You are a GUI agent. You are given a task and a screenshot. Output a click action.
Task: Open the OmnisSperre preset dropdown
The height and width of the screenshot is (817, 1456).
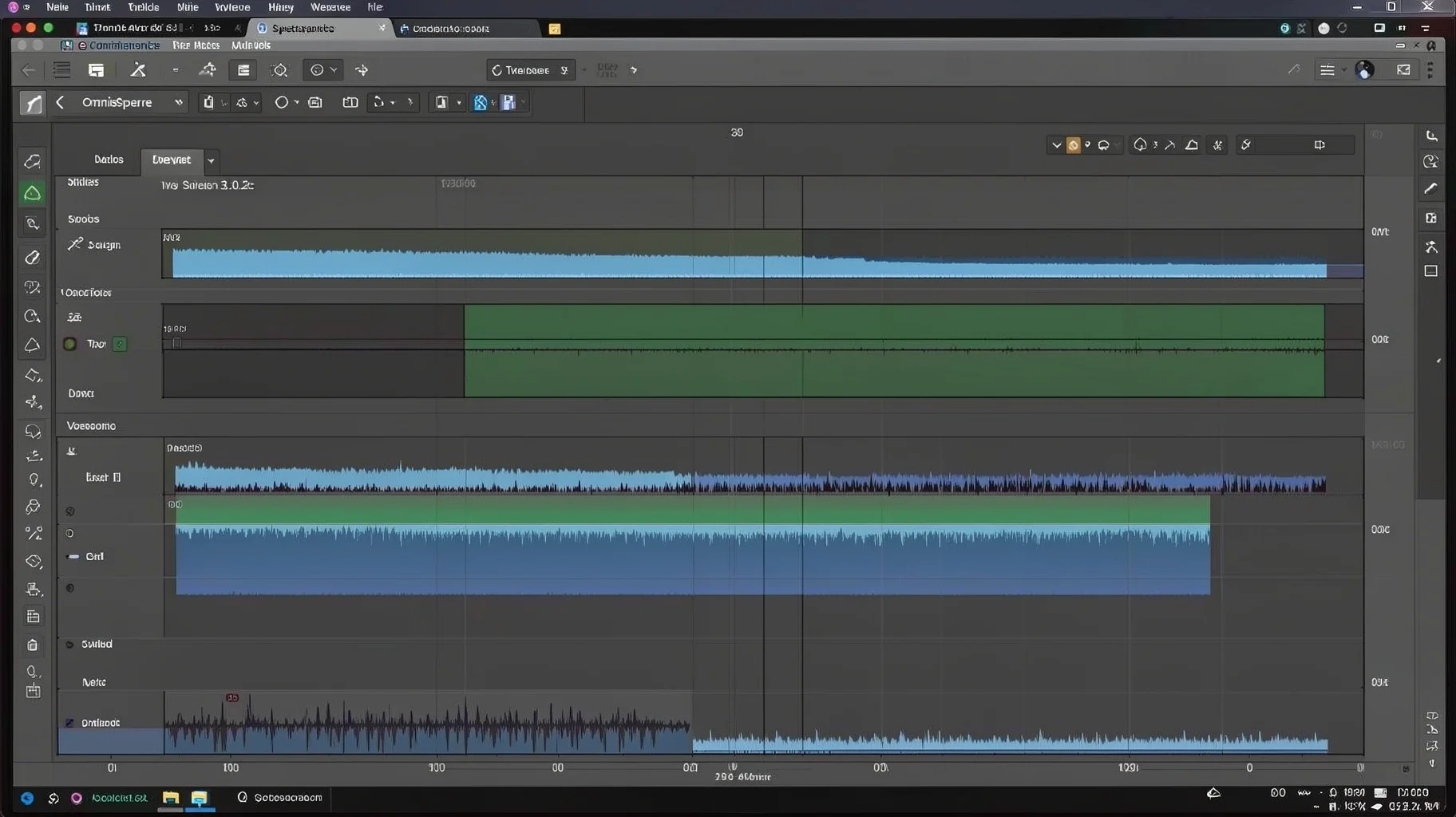[x=178, y=102]
